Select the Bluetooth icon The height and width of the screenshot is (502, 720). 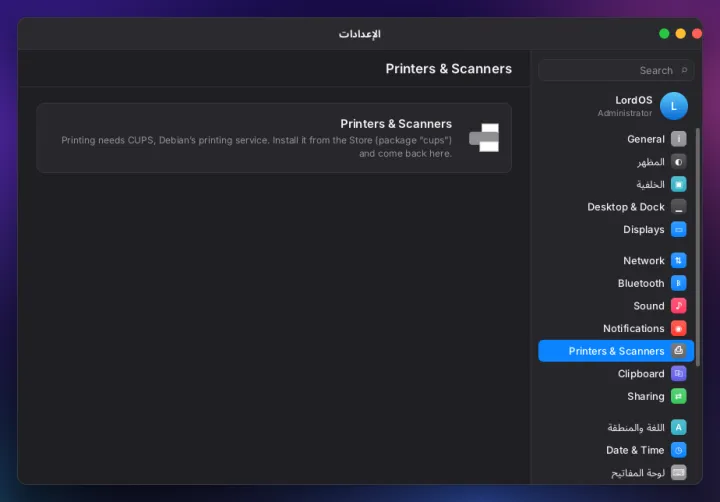[678, 283]
